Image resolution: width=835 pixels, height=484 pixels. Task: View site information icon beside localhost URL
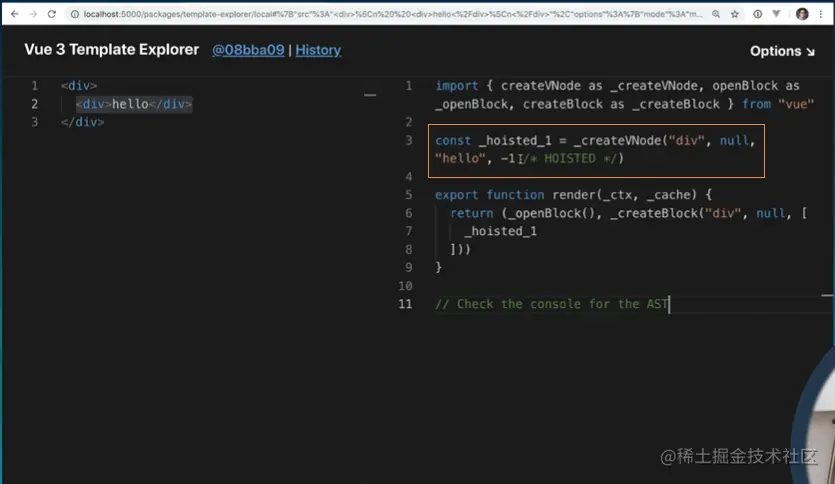[75, 14]
